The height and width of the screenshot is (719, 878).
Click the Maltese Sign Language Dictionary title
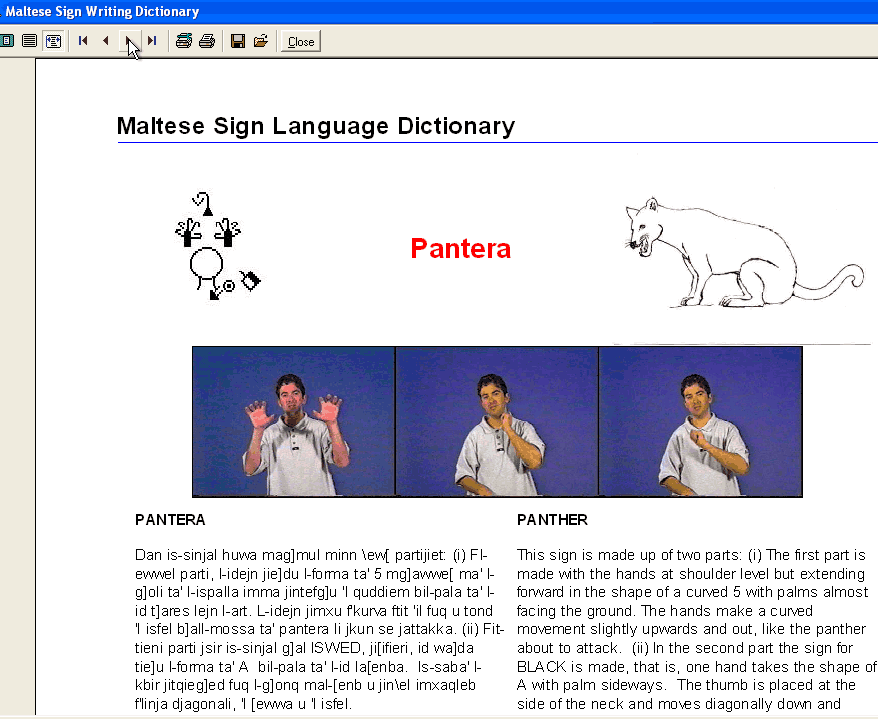click(316, 126)
